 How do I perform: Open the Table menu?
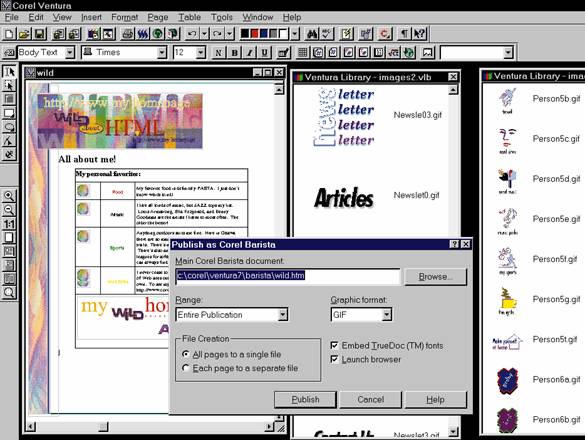pos(190,17)
